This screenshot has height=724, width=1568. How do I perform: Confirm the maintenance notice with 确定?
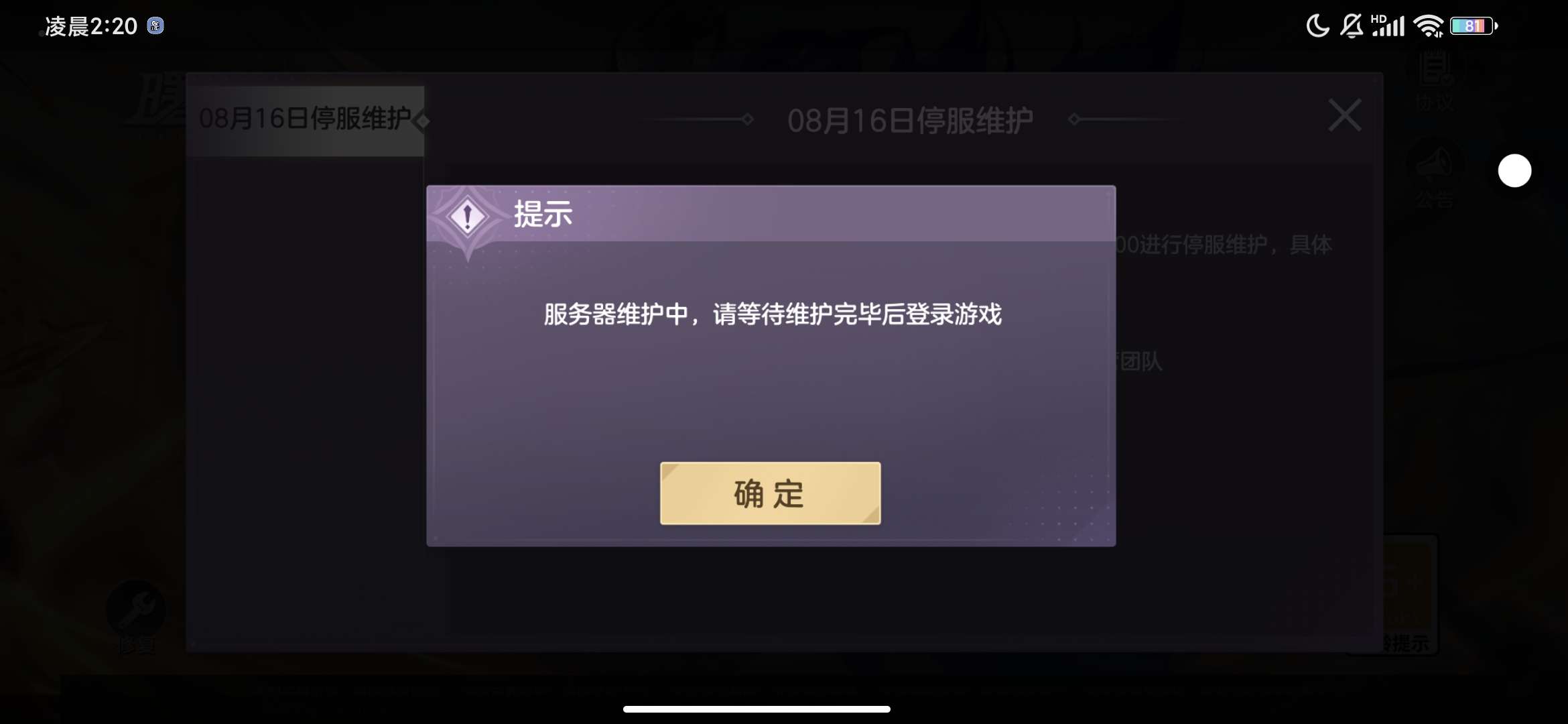click(x=770, y=493)
